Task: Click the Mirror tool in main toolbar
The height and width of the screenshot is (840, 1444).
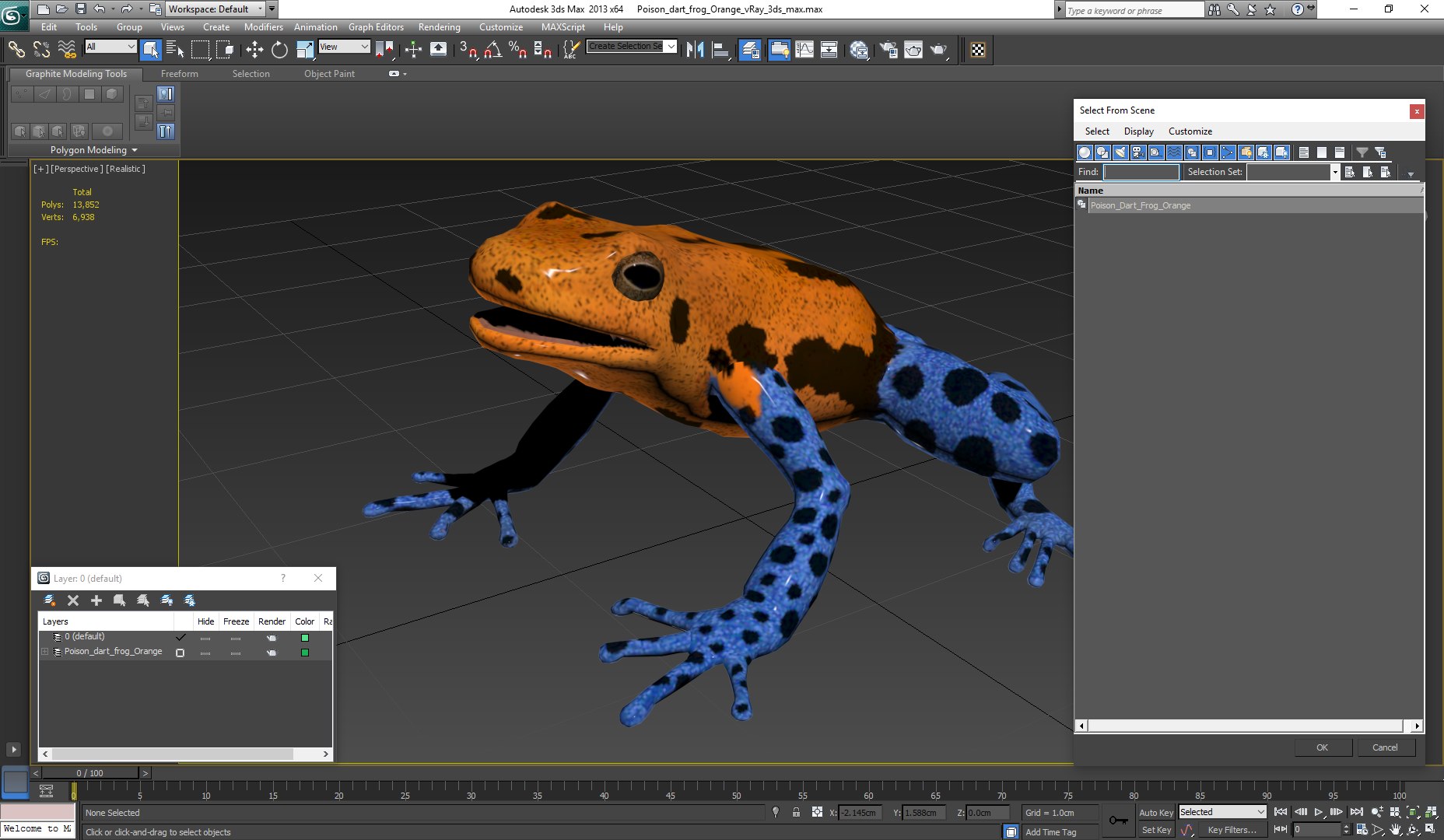Action: click(695, 50)
